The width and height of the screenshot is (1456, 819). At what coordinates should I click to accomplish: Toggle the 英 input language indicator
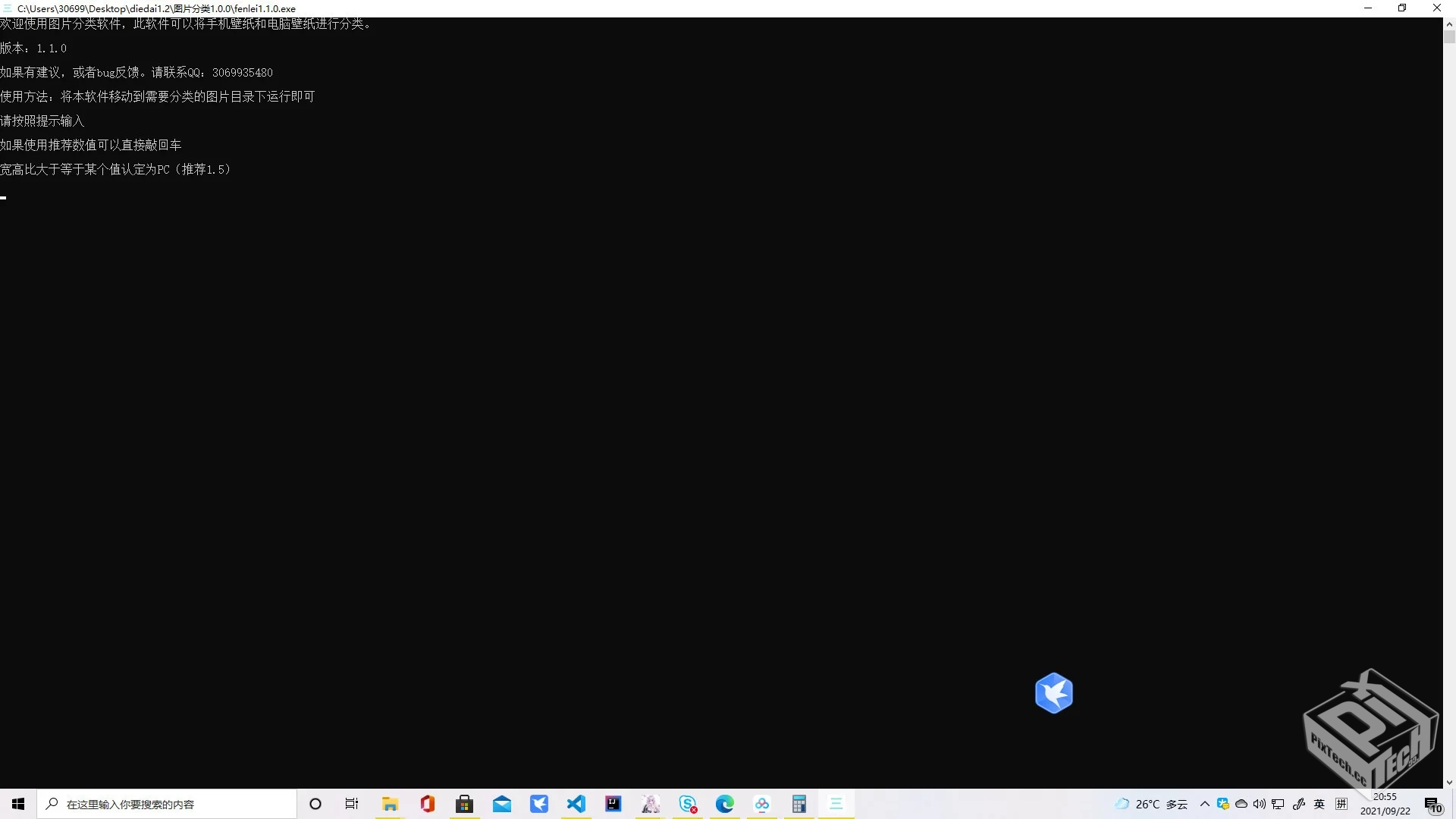(x=1319, y=804)
